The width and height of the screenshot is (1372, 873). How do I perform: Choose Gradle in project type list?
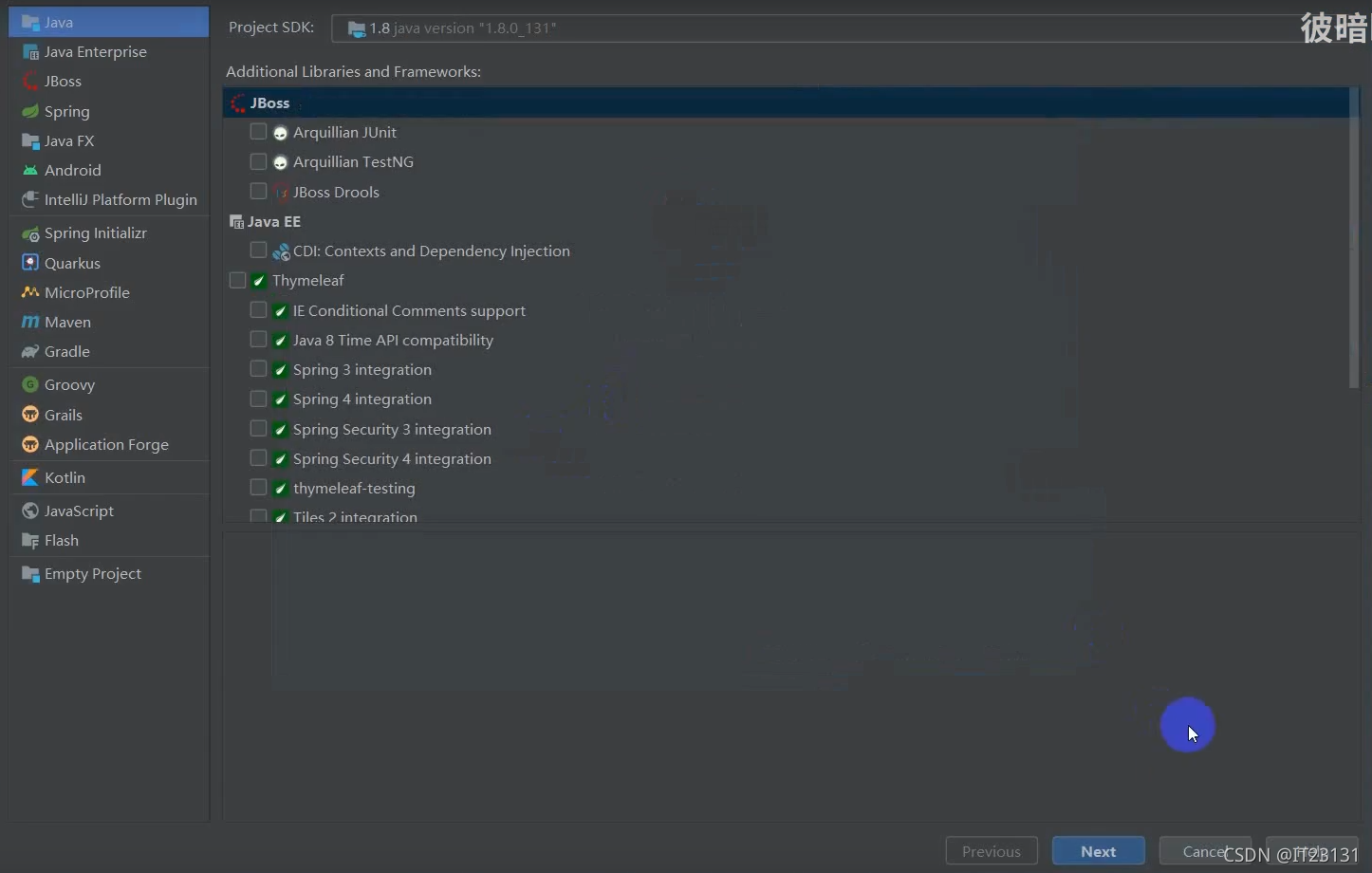click(x=108, y=351)
